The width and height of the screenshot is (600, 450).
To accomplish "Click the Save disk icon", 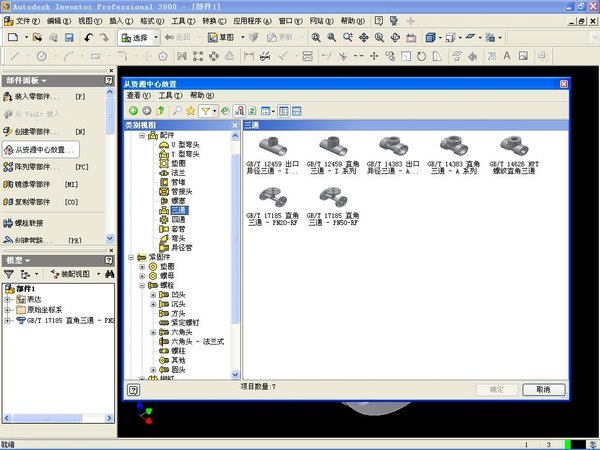I will 69,37.
